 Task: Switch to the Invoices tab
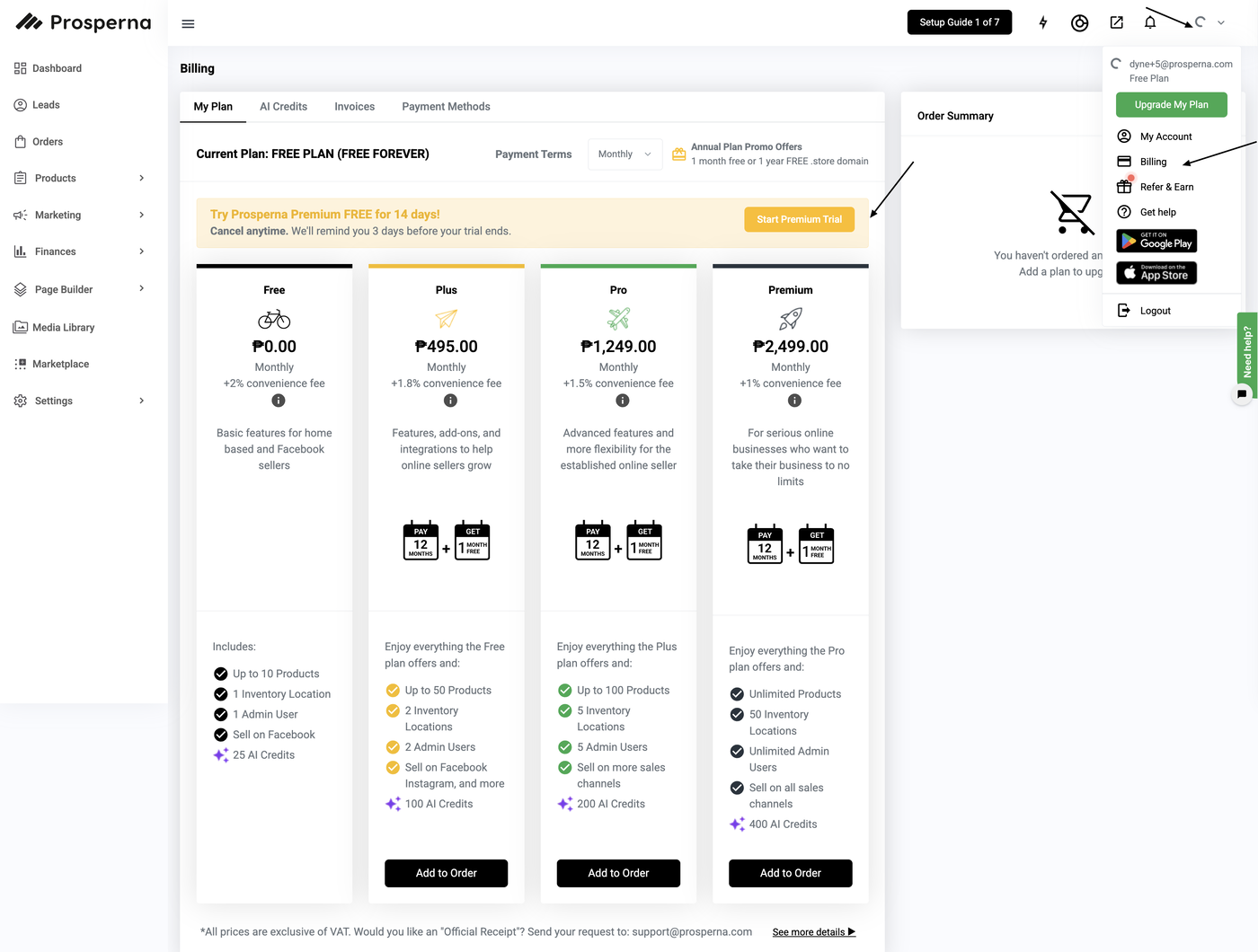[x=354, y=107]
